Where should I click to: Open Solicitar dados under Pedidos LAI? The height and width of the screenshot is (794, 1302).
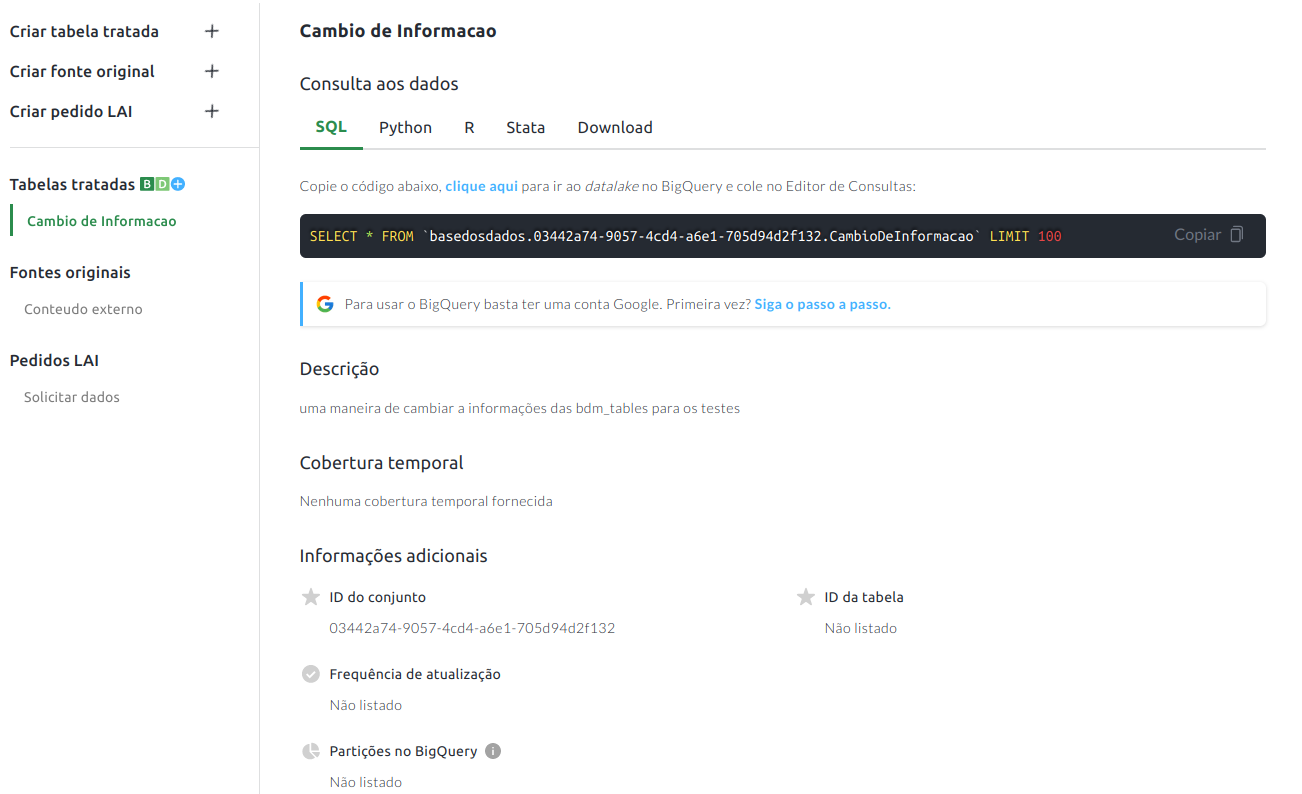tap(72, 397)
